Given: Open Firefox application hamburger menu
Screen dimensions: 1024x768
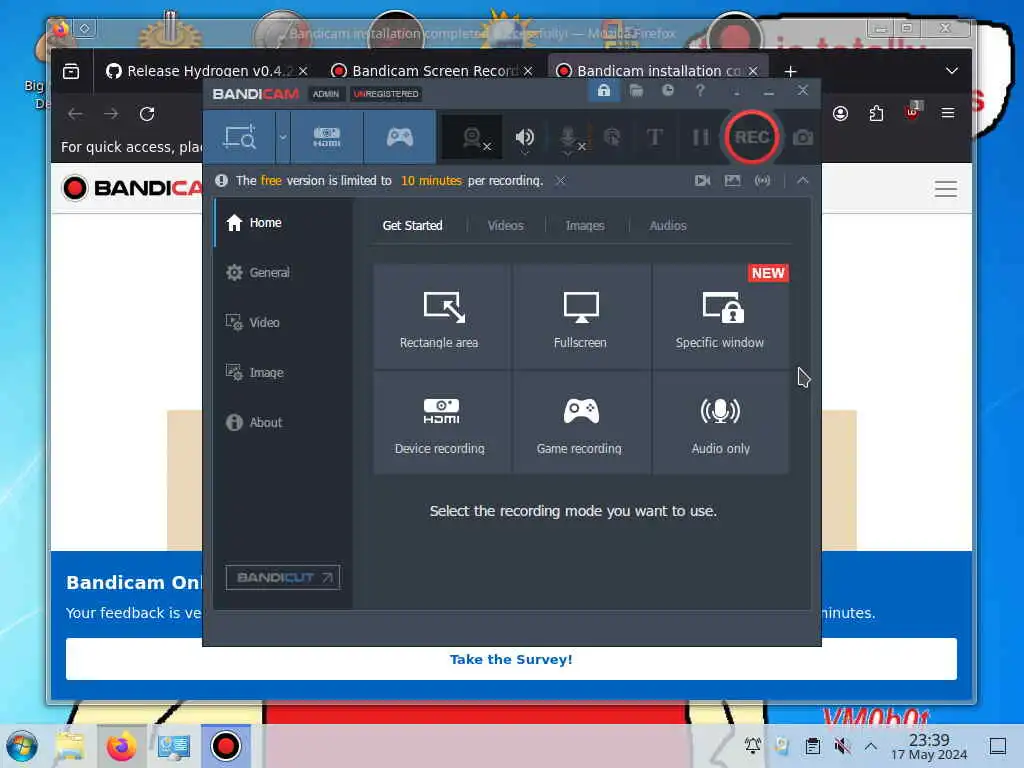Looking at the screenshot, I should tap(948, 114).
